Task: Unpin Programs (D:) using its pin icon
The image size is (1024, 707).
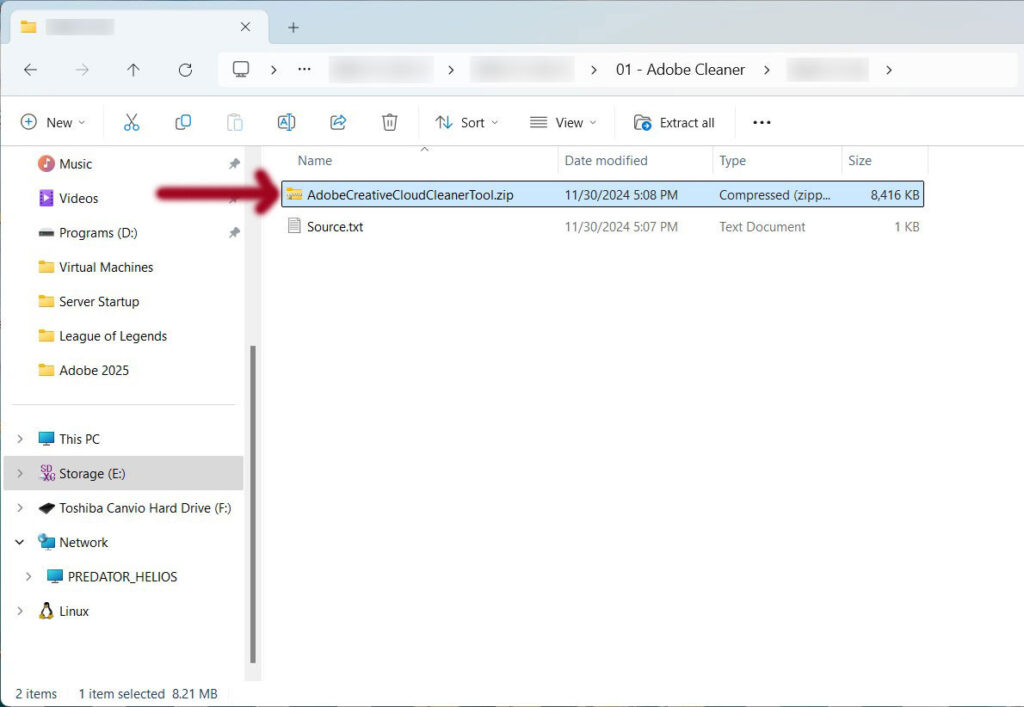Action: 234,232
